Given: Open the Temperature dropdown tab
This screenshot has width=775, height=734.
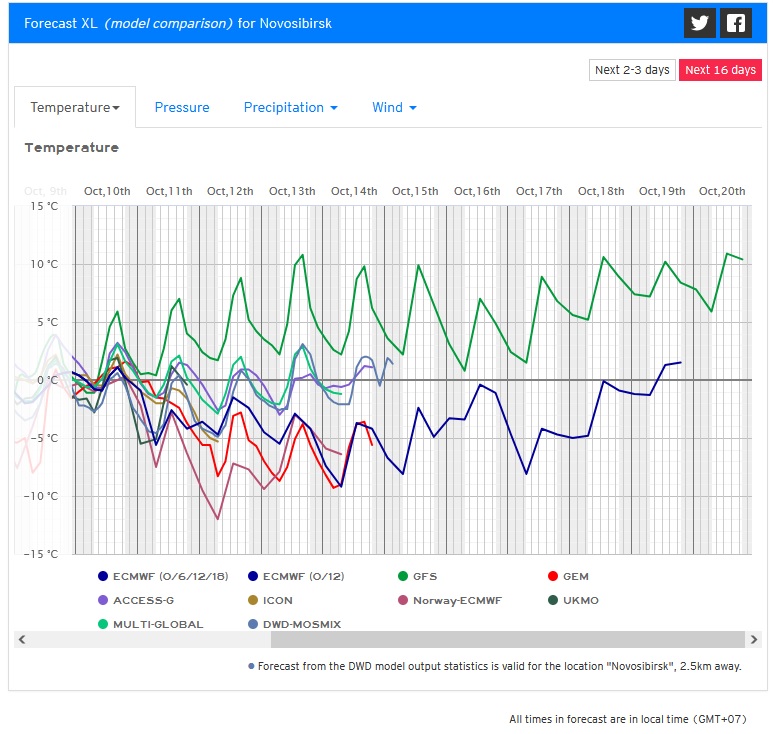Looking at the screenshot, I should coord(75,107).
